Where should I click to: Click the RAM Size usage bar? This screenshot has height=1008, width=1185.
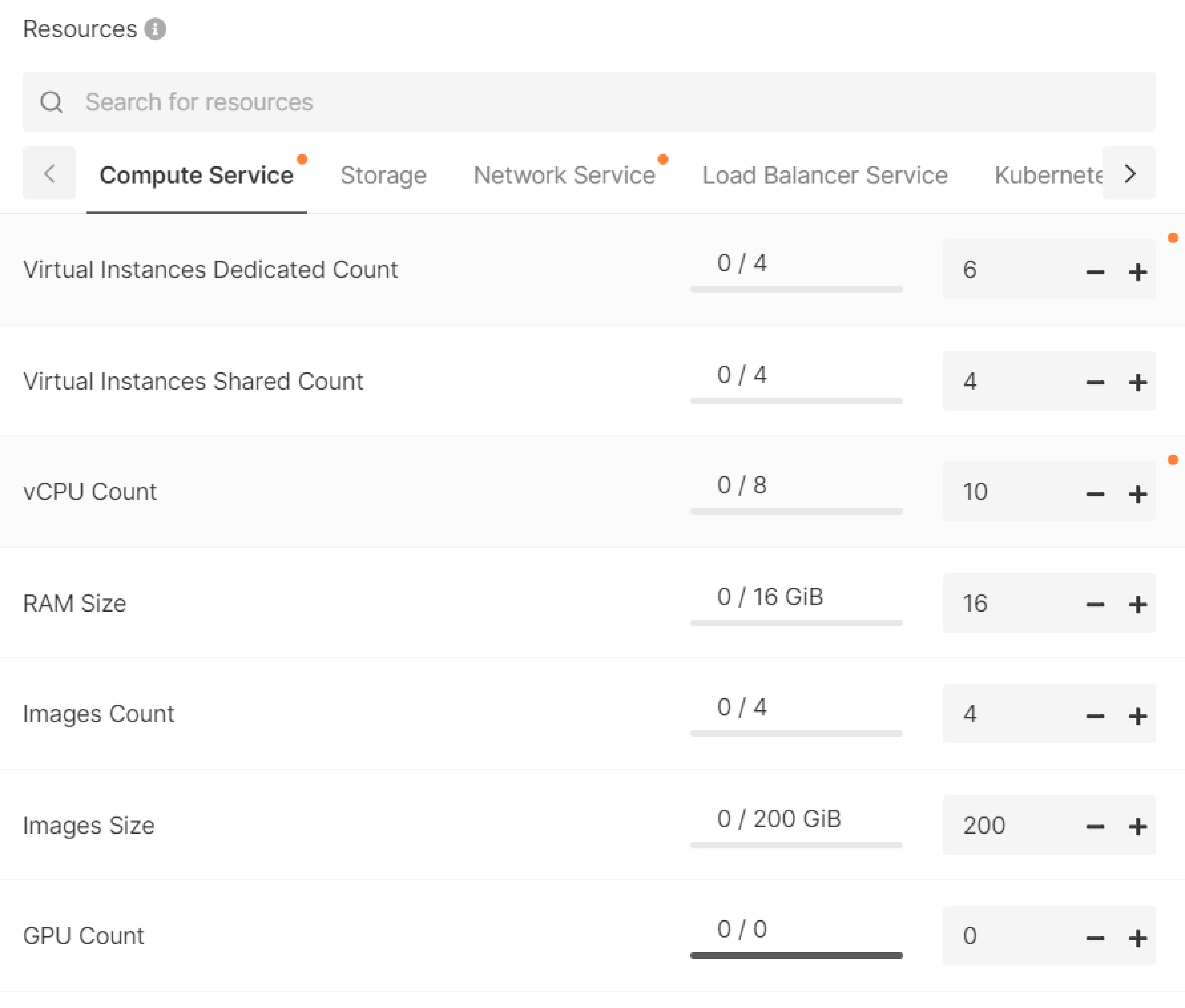point(796,622)
